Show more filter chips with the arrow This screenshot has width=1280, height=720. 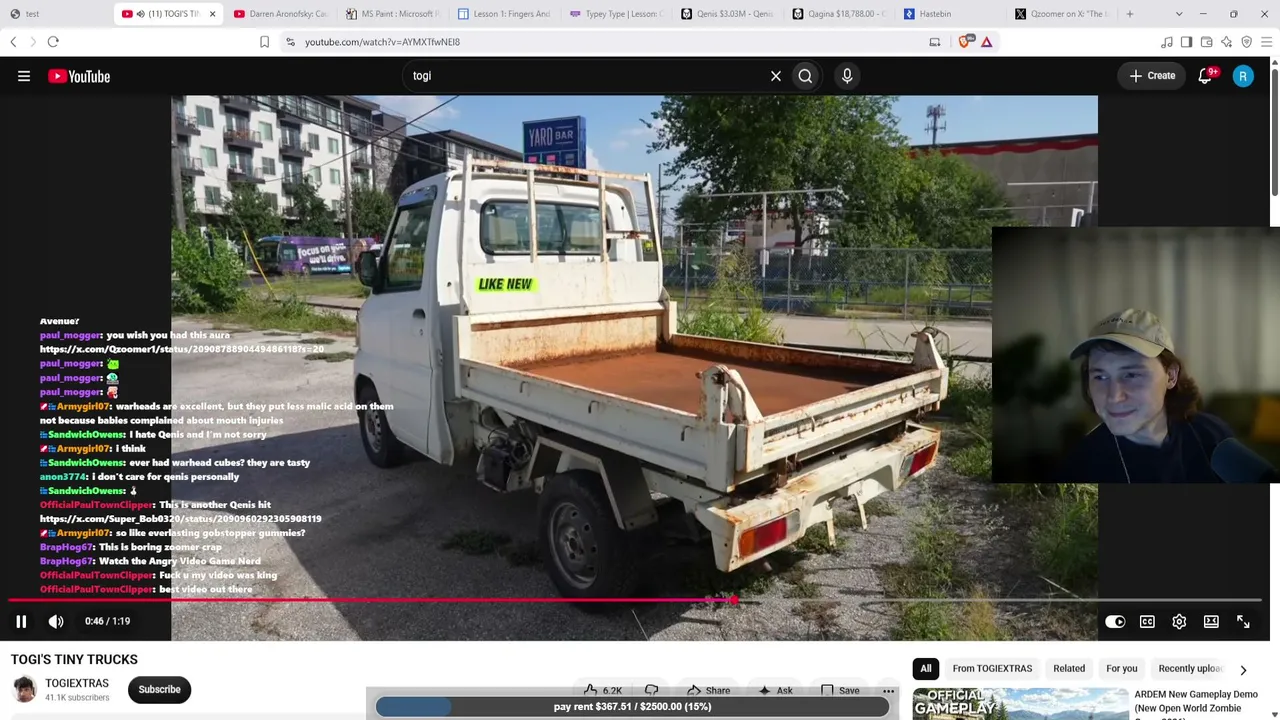coord(1243,670)
